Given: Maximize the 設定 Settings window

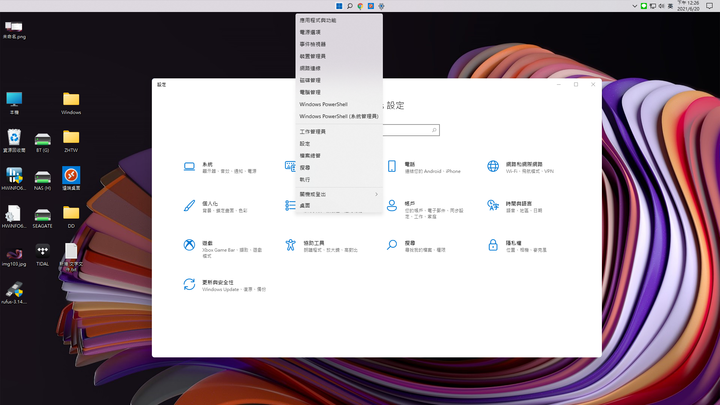Looking at the screenshot, I should coord(576,84).
